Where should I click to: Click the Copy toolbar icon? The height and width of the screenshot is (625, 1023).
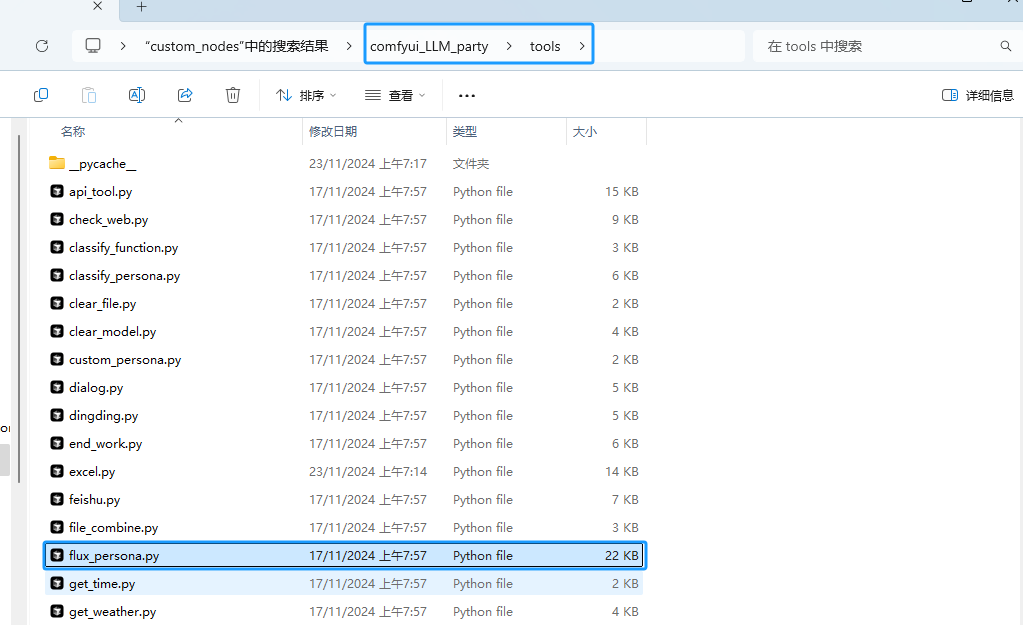(x=40, y=95)
